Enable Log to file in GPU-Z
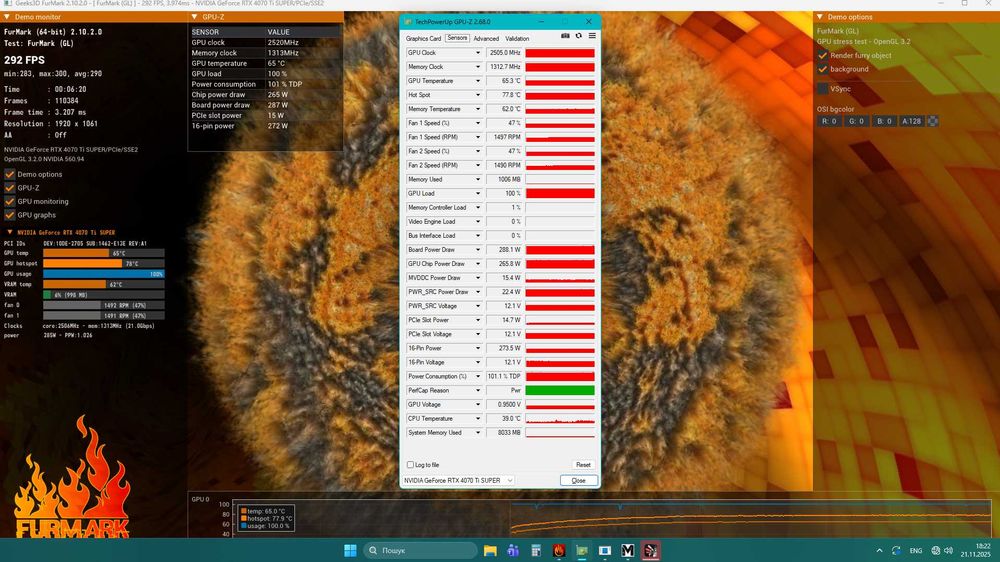Image resolution: width=1000 pixels, height=562 pixels. coord(410,465)
